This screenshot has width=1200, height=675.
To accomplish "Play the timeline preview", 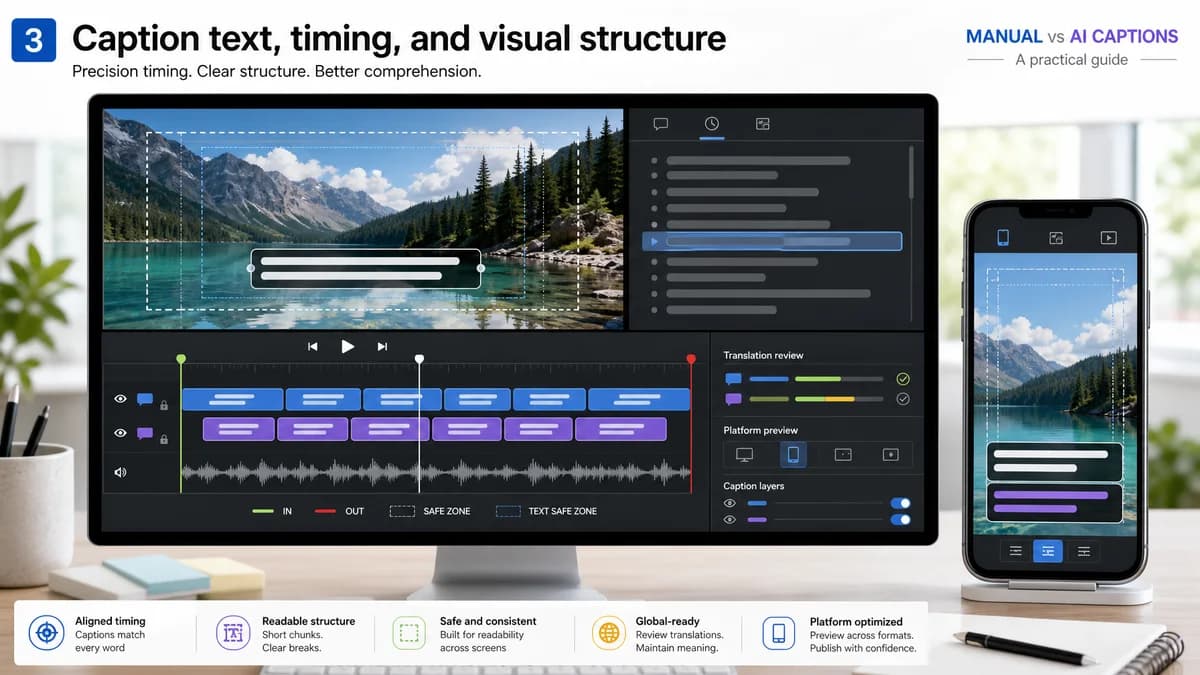I will coord(348,346).
